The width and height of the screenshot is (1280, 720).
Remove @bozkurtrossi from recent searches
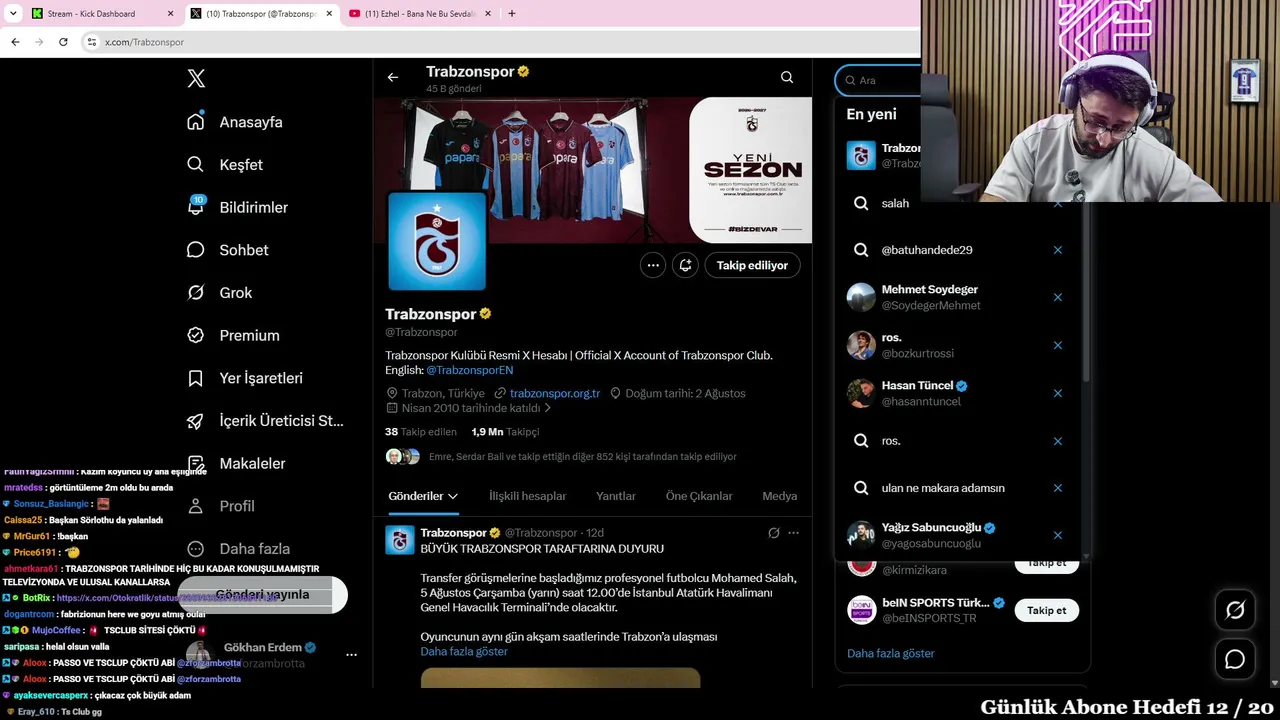click(1057, 345)
